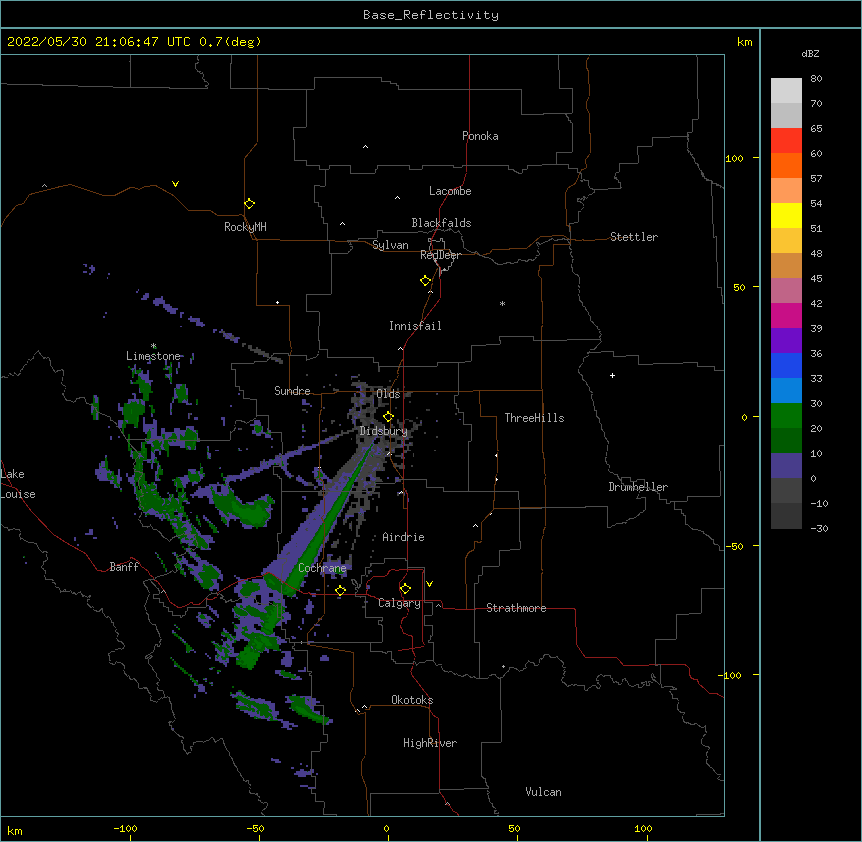This screenshot has height=842, width=862.
Task: Pick the yellow 51-54 dBZ swatch
Action: [786, 215]
